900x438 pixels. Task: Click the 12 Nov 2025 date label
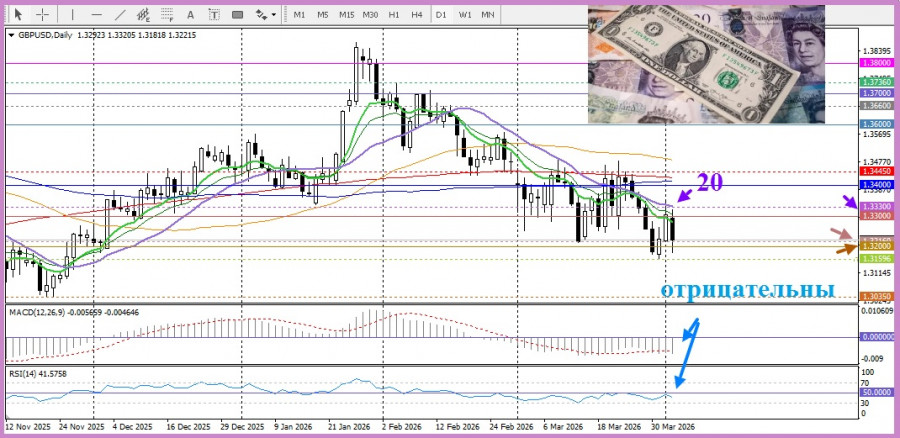point(28,428)
